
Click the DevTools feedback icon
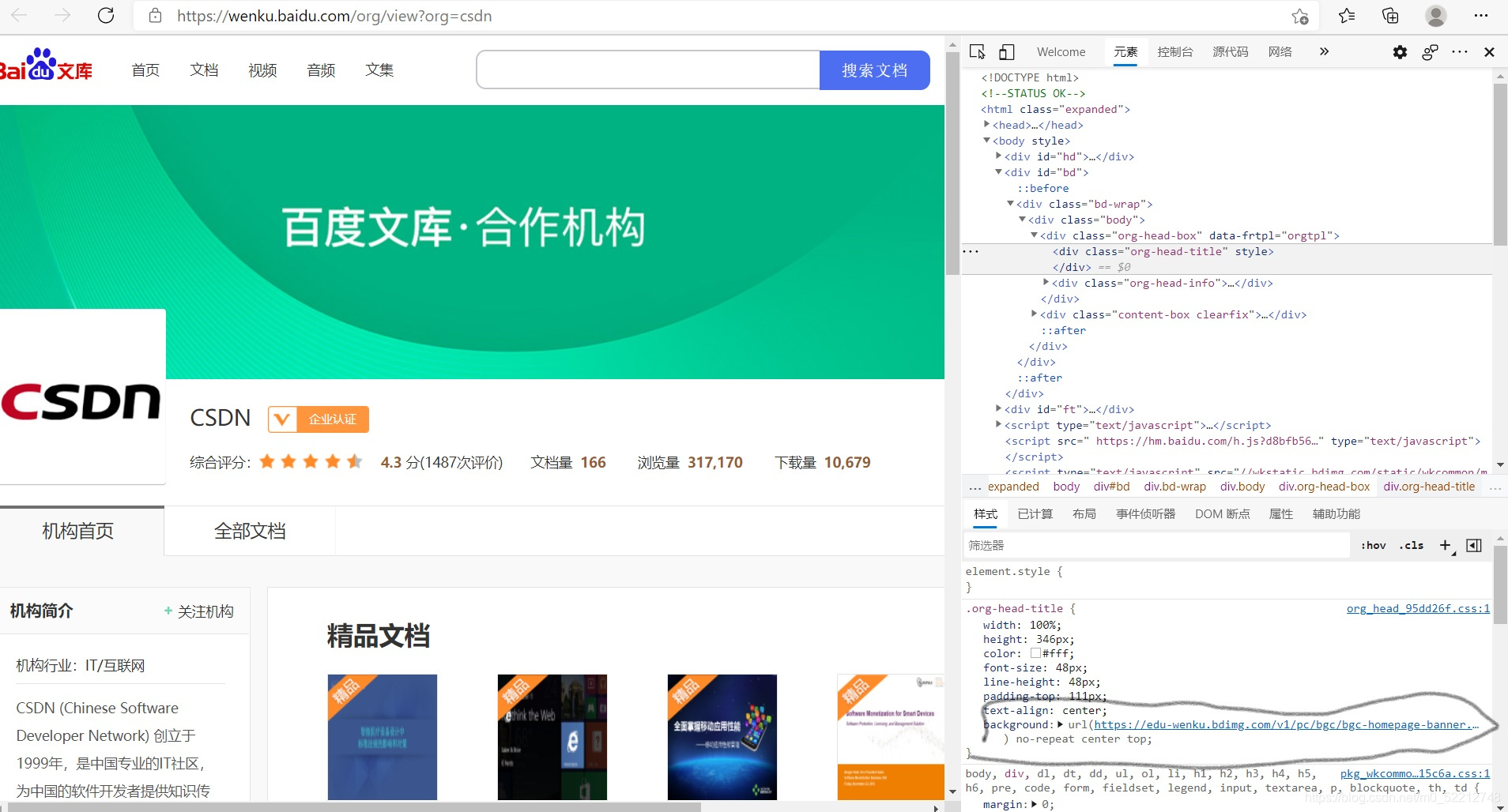pyautogui.click(x=1430, y=52)
